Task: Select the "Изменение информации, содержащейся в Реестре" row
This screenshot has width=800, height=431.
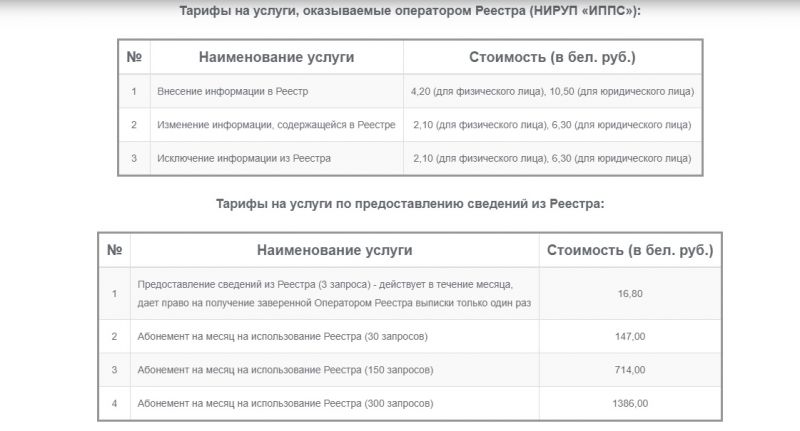Action: coord(410,125)
